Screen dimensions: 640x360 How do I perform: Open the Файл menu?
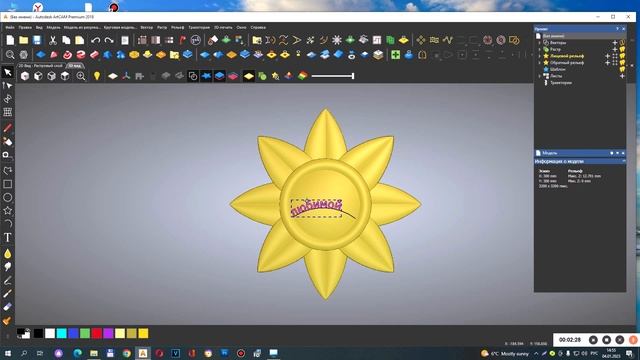point(10,27)
